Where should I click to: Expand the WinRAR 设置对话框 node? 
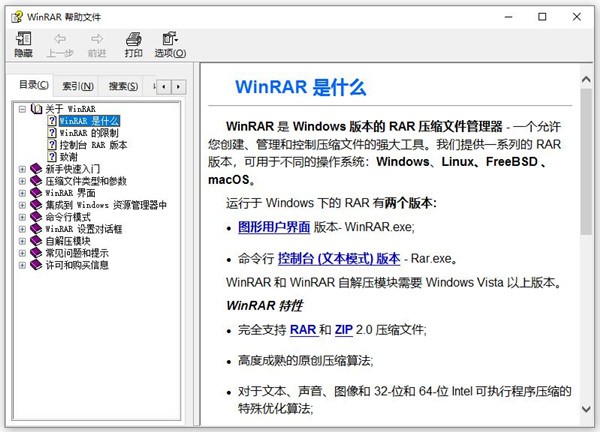click(x=22, y=229)
